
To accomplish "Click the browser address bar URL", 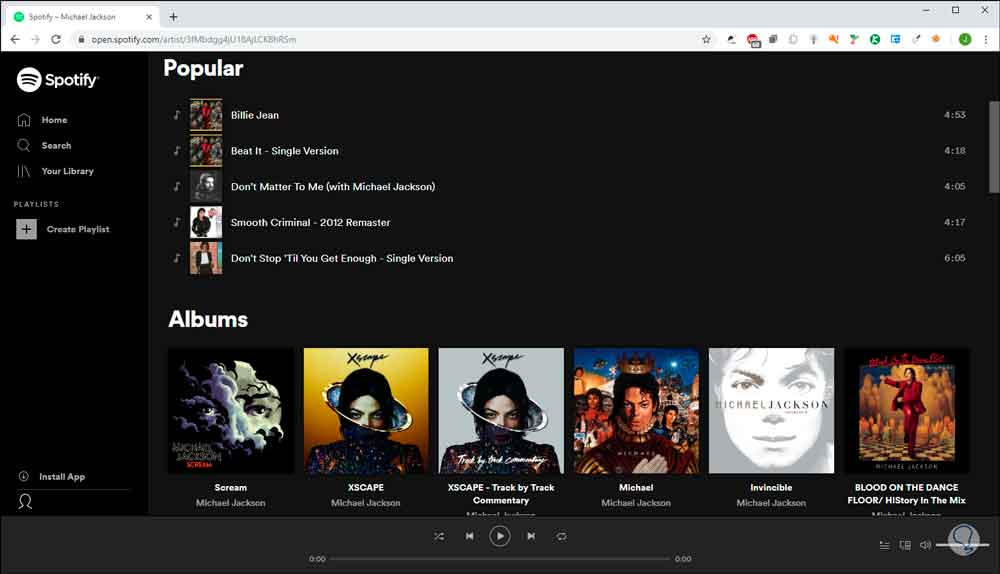I will [x=193, y=40].
